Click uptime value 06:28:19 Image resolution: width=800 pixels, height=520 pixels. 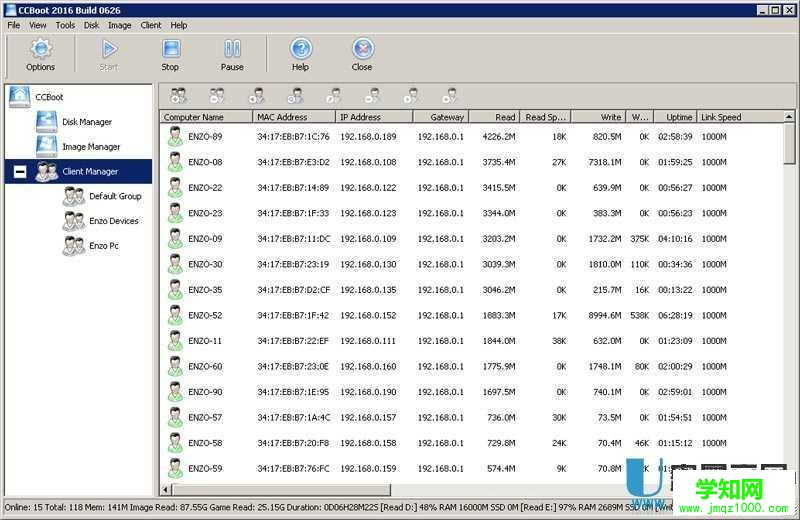pos(675,315)
